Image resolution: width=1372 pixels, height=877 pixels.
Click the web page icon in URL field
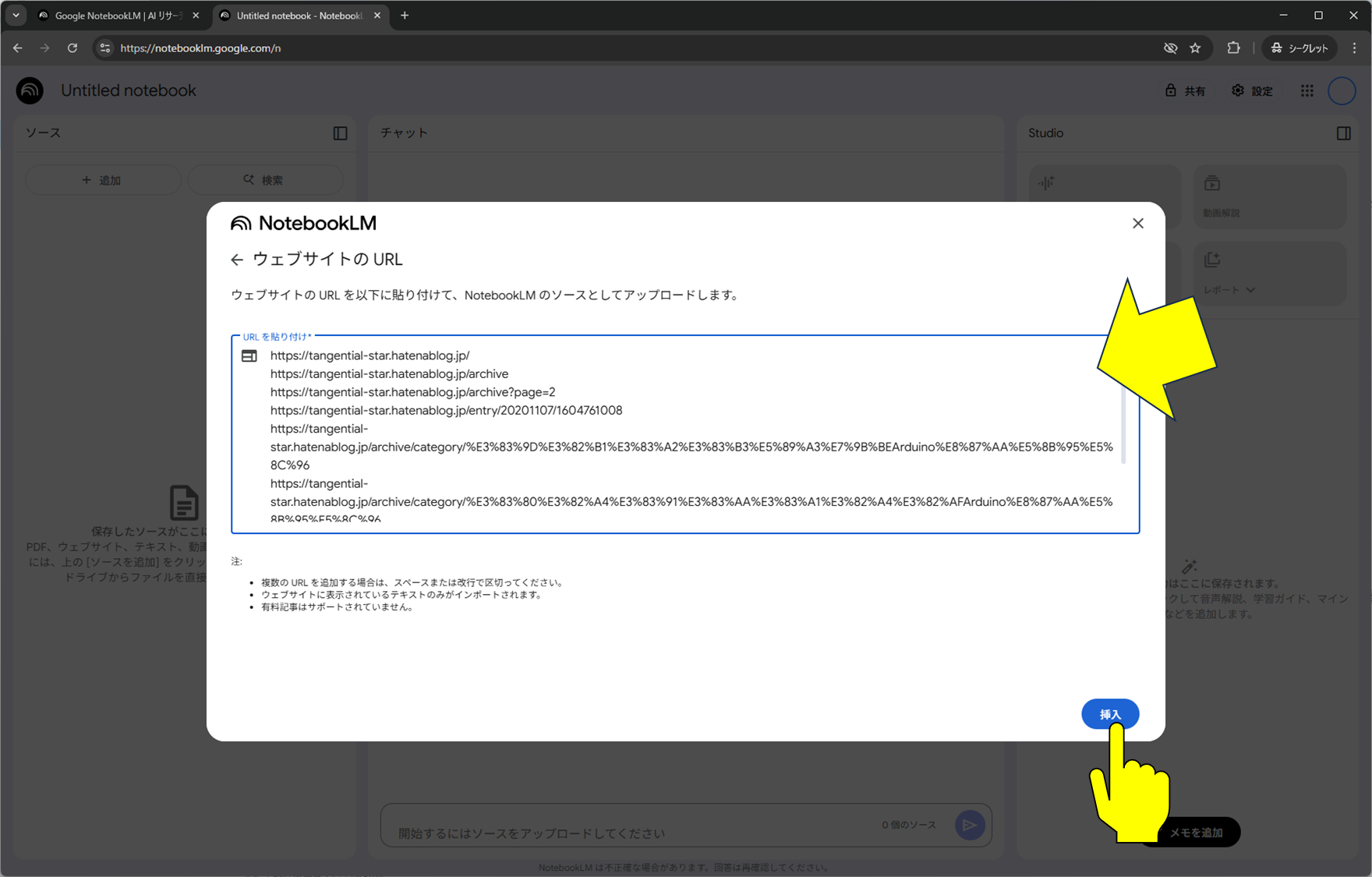(249, 356)
